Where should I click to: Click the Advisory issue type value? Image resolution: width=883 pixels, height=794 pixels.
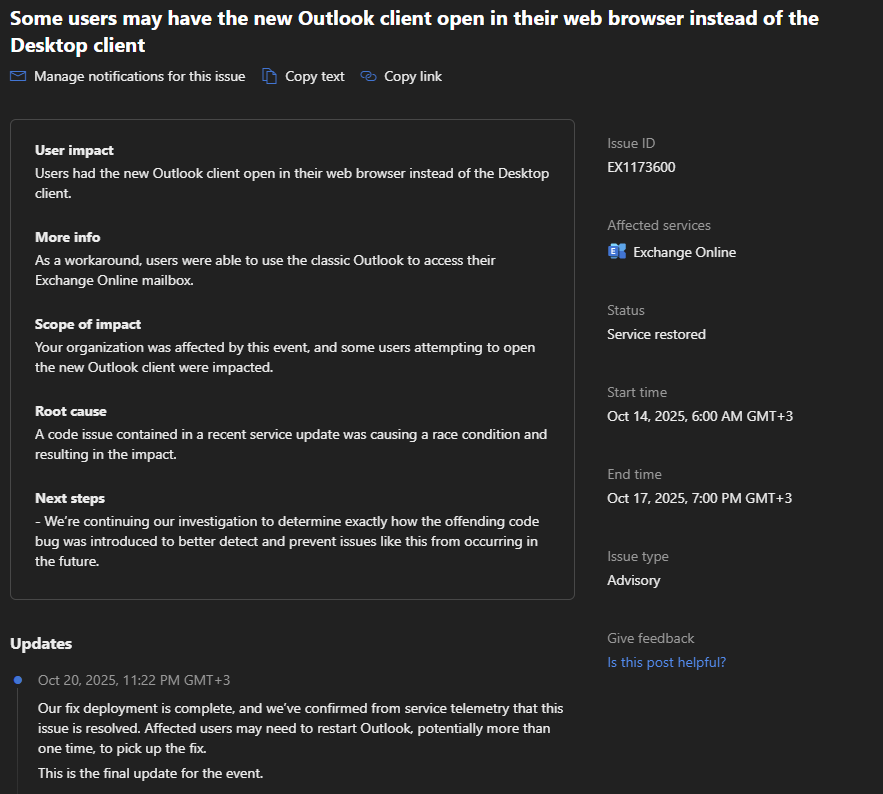634,580
